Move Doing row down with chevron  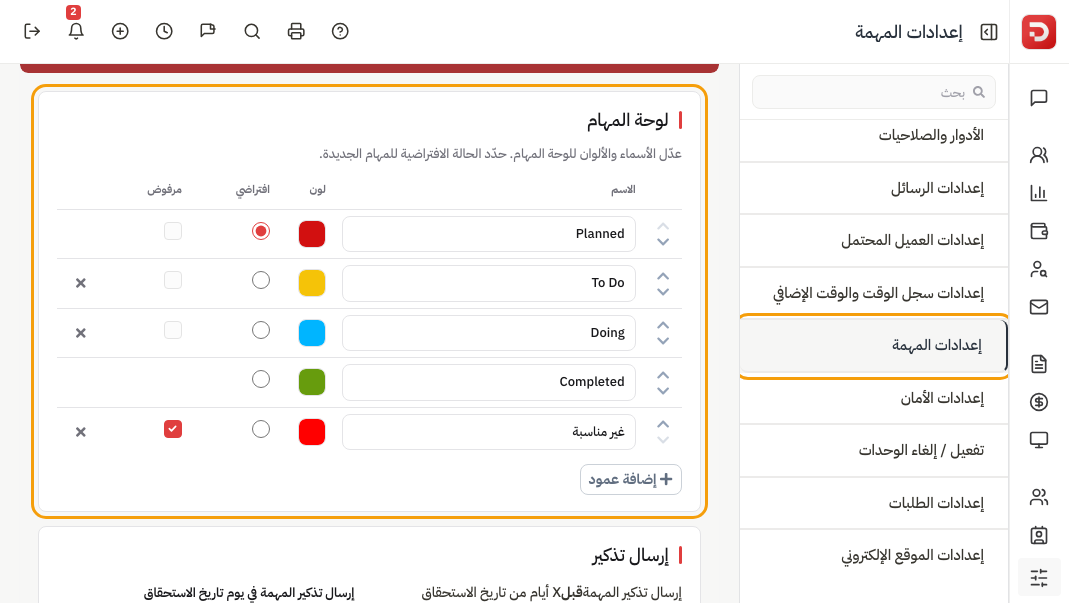click(663, 341)
